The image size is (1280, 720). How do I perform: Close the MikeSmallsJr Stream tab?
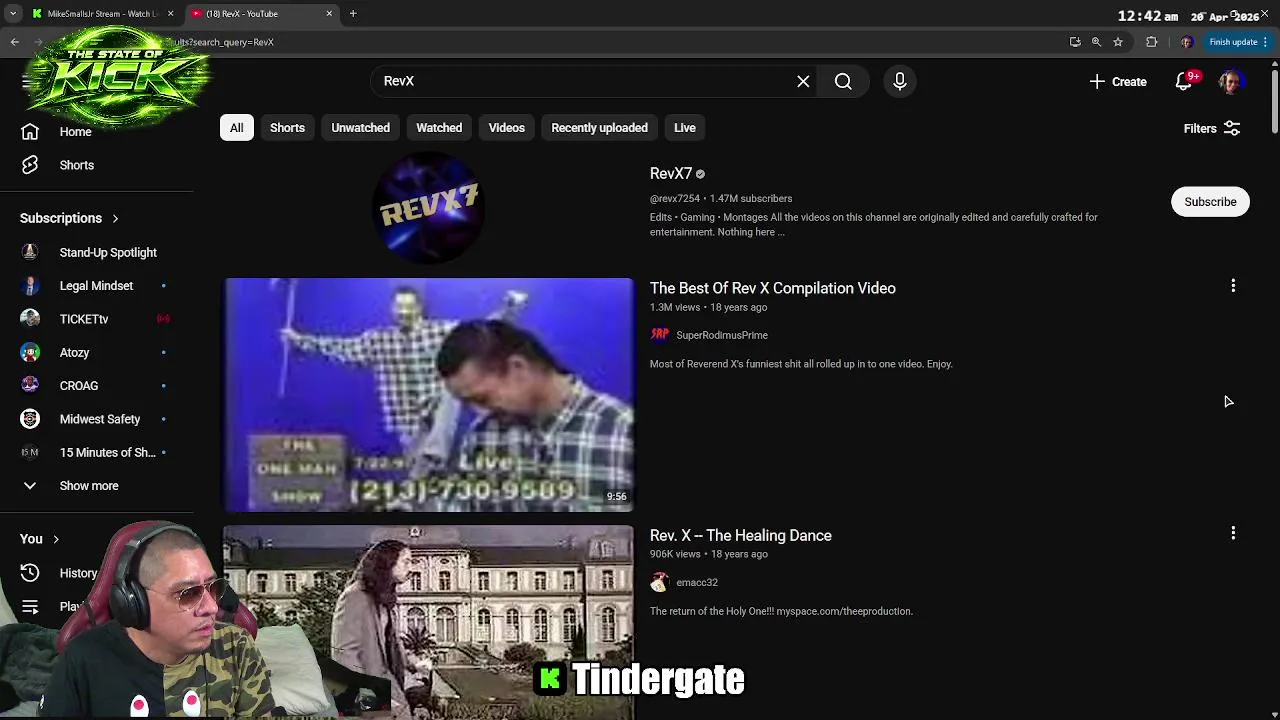click(x=170, y=14)
